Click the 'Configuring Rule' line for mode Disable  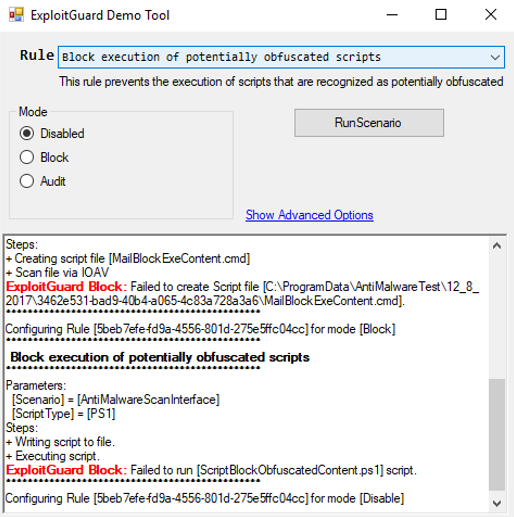[x=205, y=498]
